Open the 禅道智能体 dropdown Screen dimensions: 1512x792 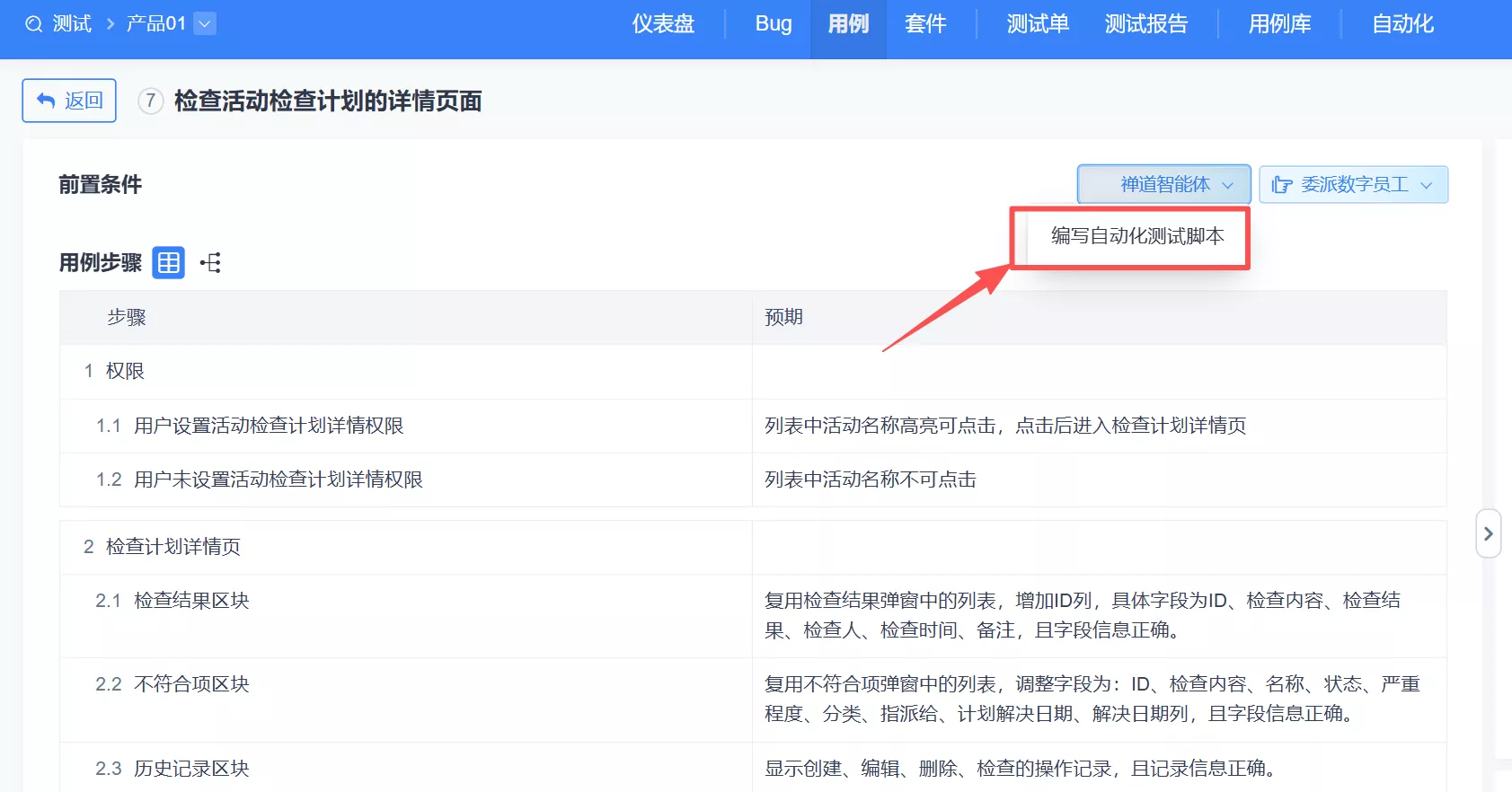[x=1163, y=185]
